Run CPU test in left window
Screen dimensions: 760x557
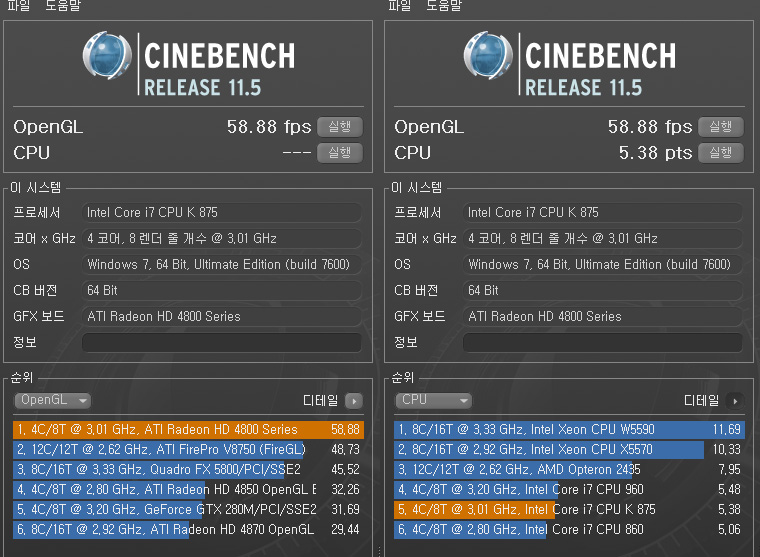(x=340, y=153)
